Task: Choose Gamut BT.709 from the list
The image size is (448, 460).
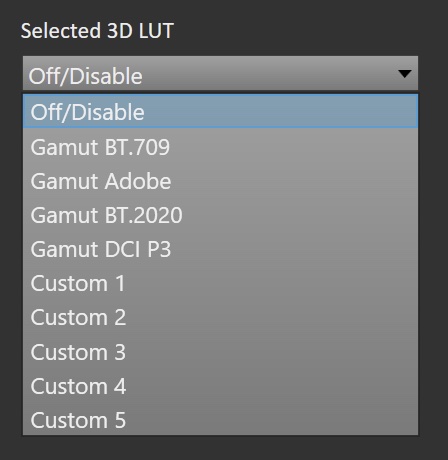Action: [x=220, y=147]
